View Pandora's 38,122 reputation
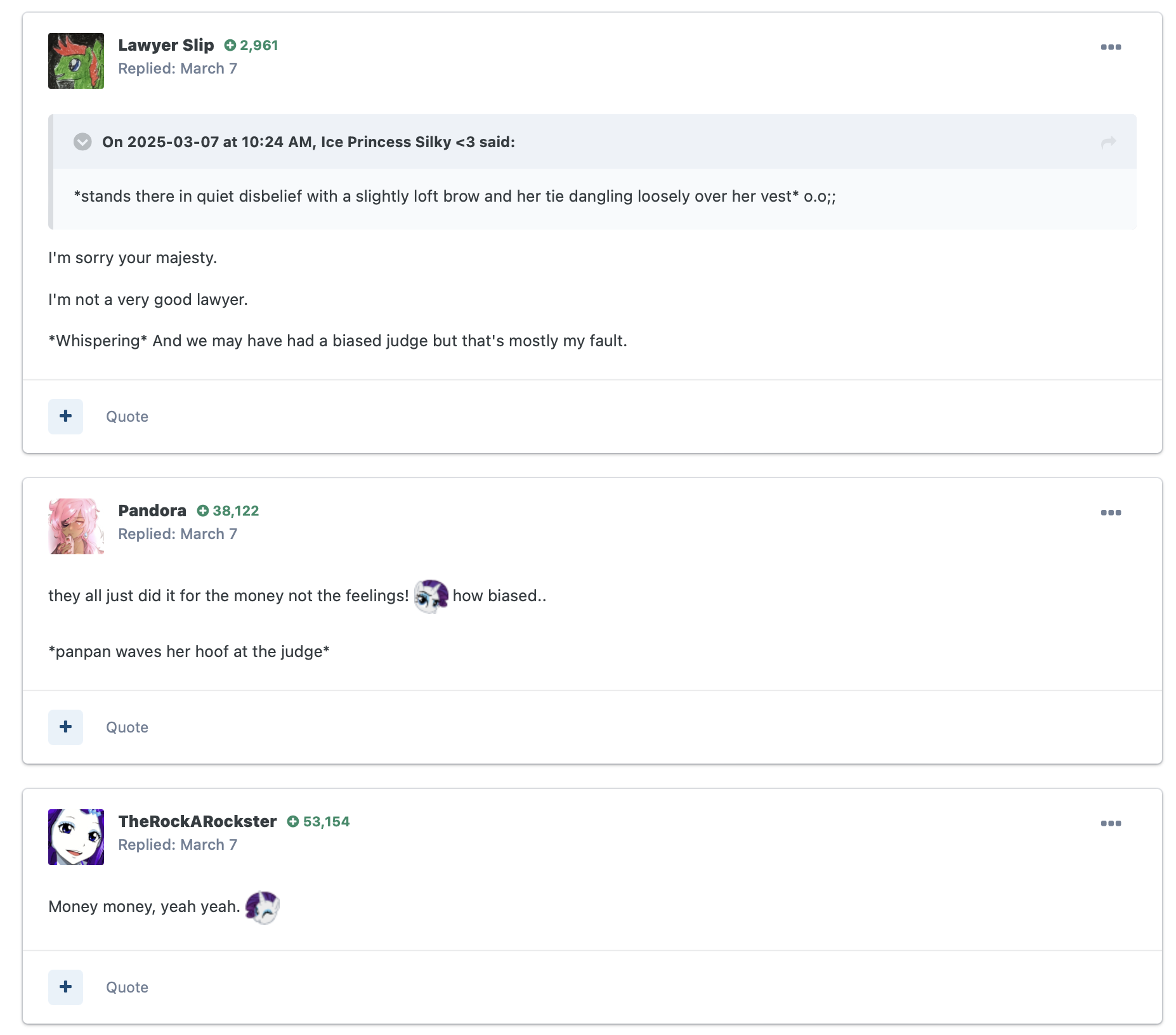1176x1035 pixels. pyautogui.click(x=228, y=511)
